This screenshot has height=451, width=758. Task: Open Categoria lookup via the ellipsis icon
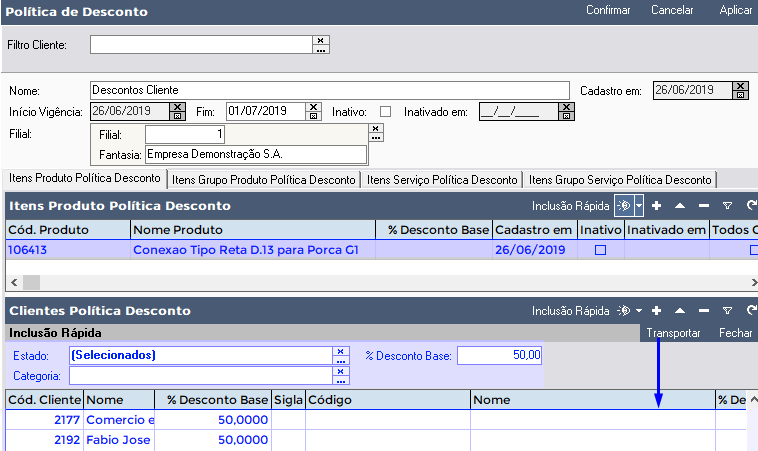(341, 380)
